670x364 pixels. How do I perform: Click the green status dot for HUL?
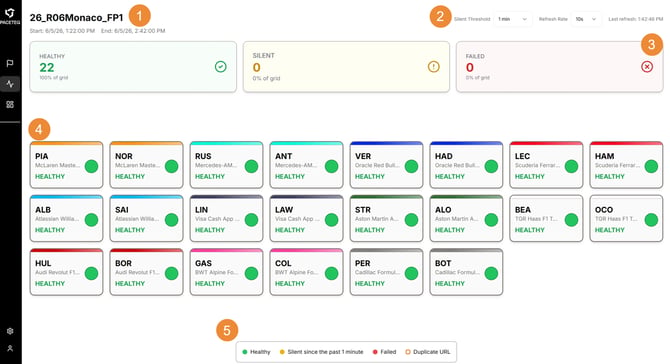[x=91, y=273]
